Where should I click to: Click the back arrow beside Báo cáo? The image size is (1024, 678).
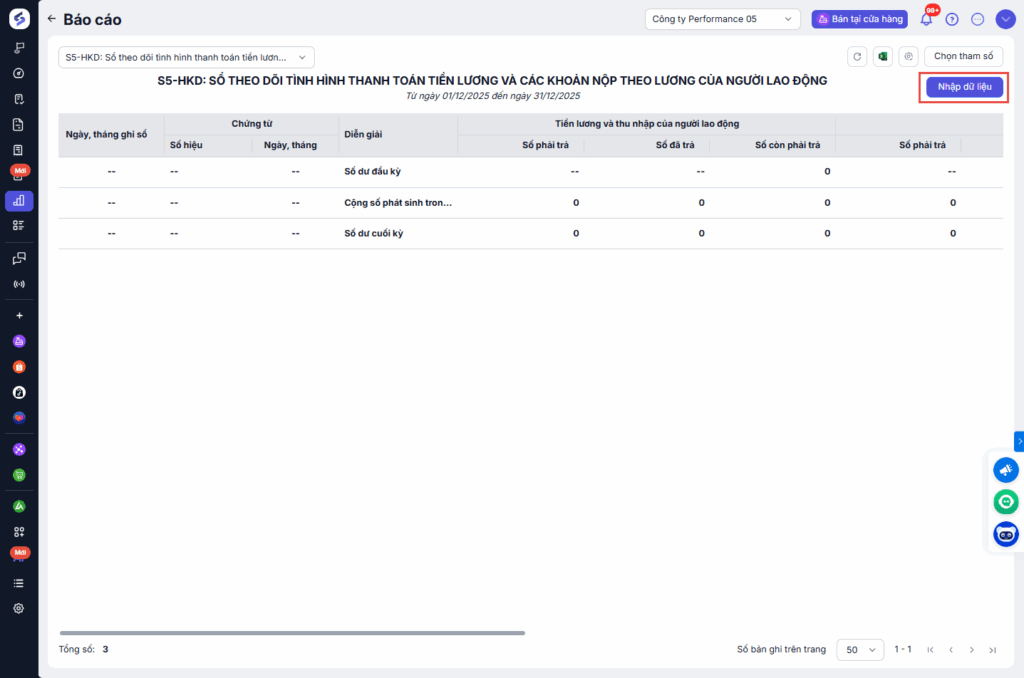(x=51, y=18)
